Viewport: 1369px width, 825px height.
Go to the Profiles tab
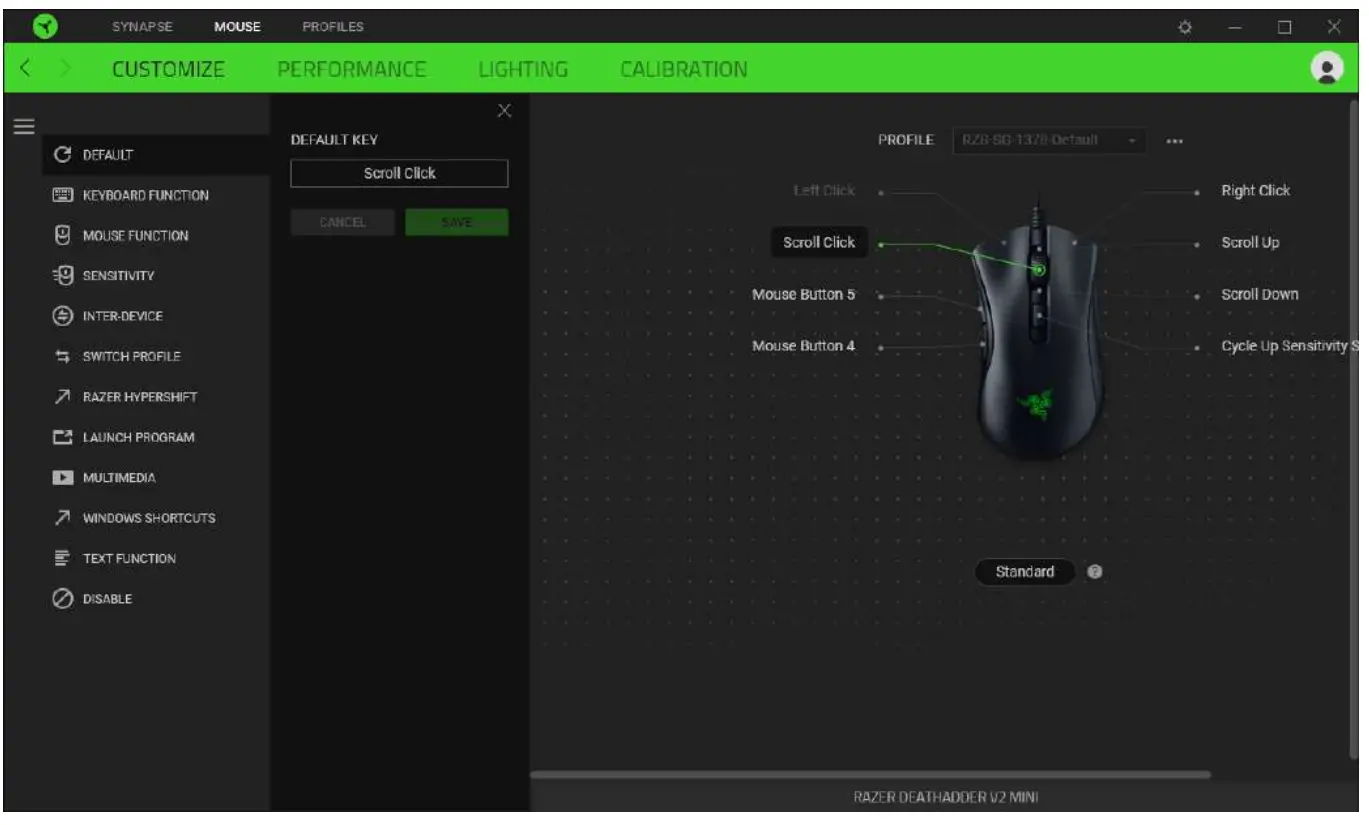coord(333,27)
